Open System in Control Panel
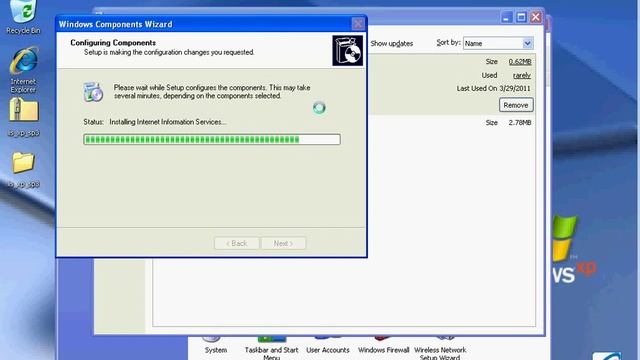This screenshot has height=360, width=640. (216, 345)
